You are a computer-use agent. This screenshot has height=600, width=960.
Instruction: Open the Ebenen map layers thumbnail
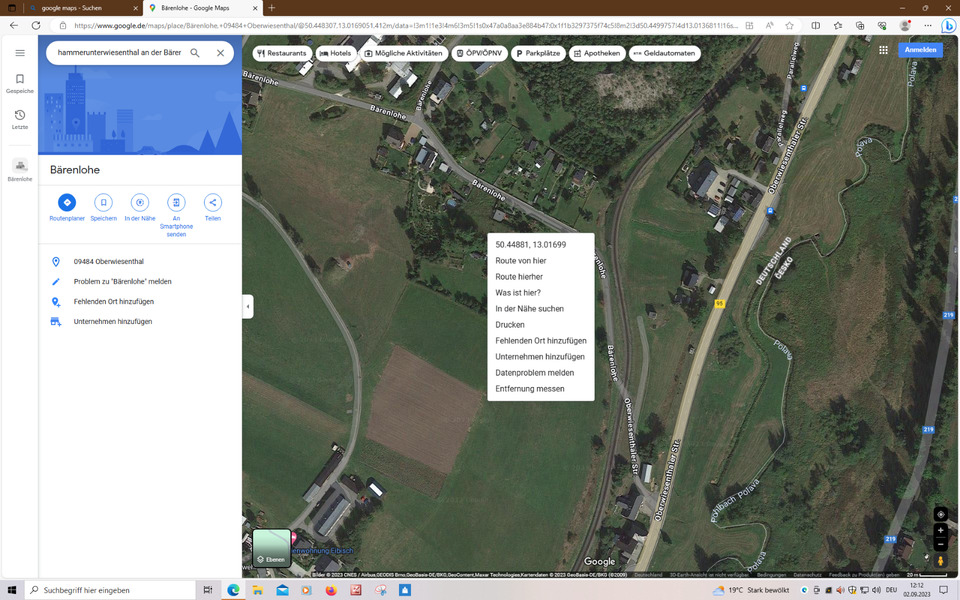coord(272,548)
